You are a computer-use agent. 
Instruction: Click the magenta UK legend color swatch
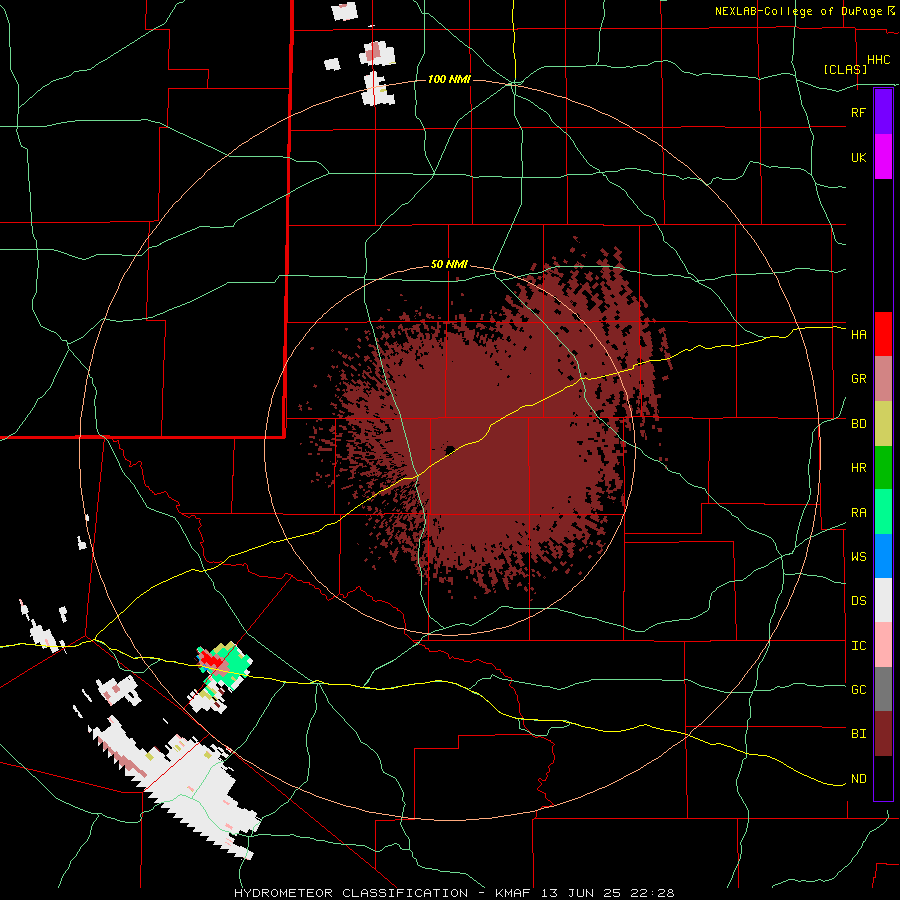tap(883, 157)
